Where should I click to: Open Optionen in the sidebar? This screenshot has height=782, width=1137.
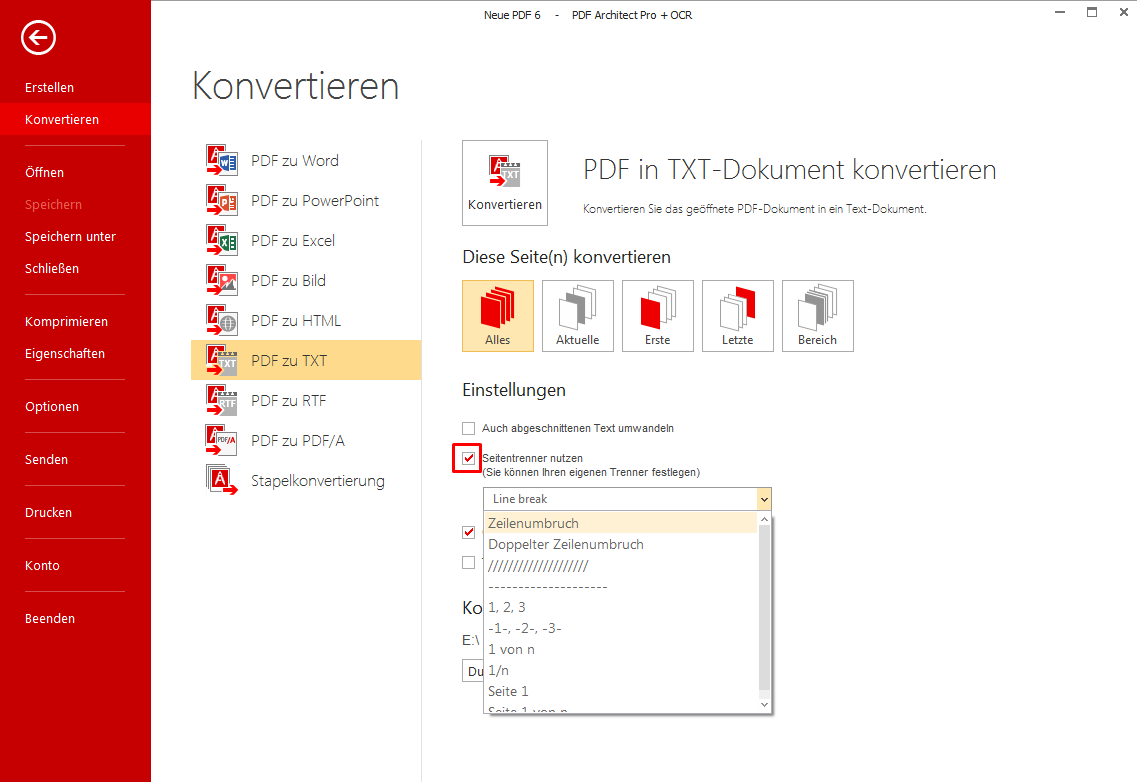pyautogui.click(x=75, y=406)
